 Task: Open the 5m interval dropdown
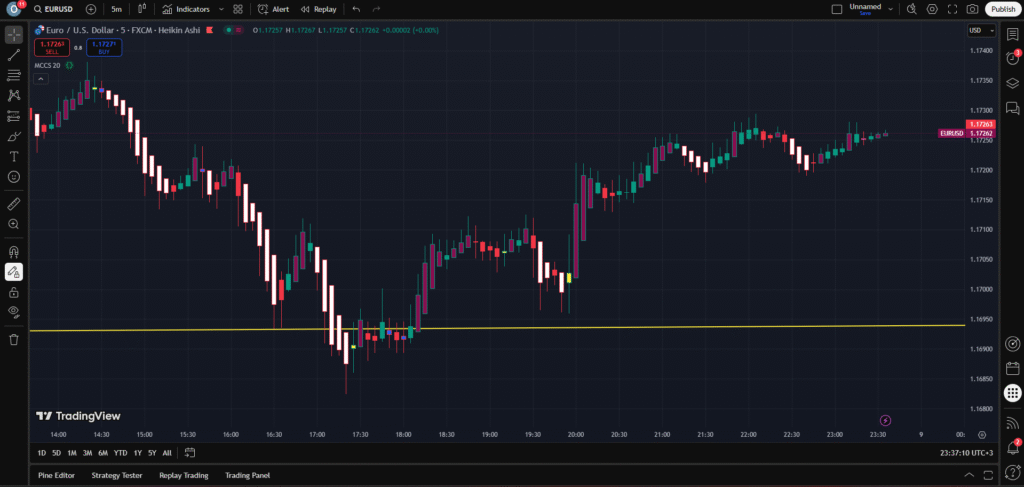pos(116,9)
